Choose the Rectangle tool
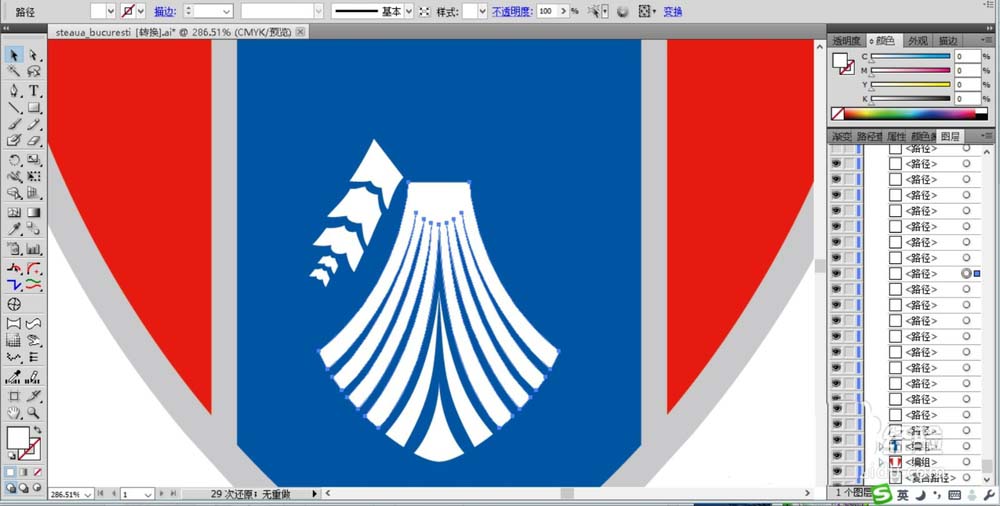Screen dimensions: 1000x506 pos(34,107)
